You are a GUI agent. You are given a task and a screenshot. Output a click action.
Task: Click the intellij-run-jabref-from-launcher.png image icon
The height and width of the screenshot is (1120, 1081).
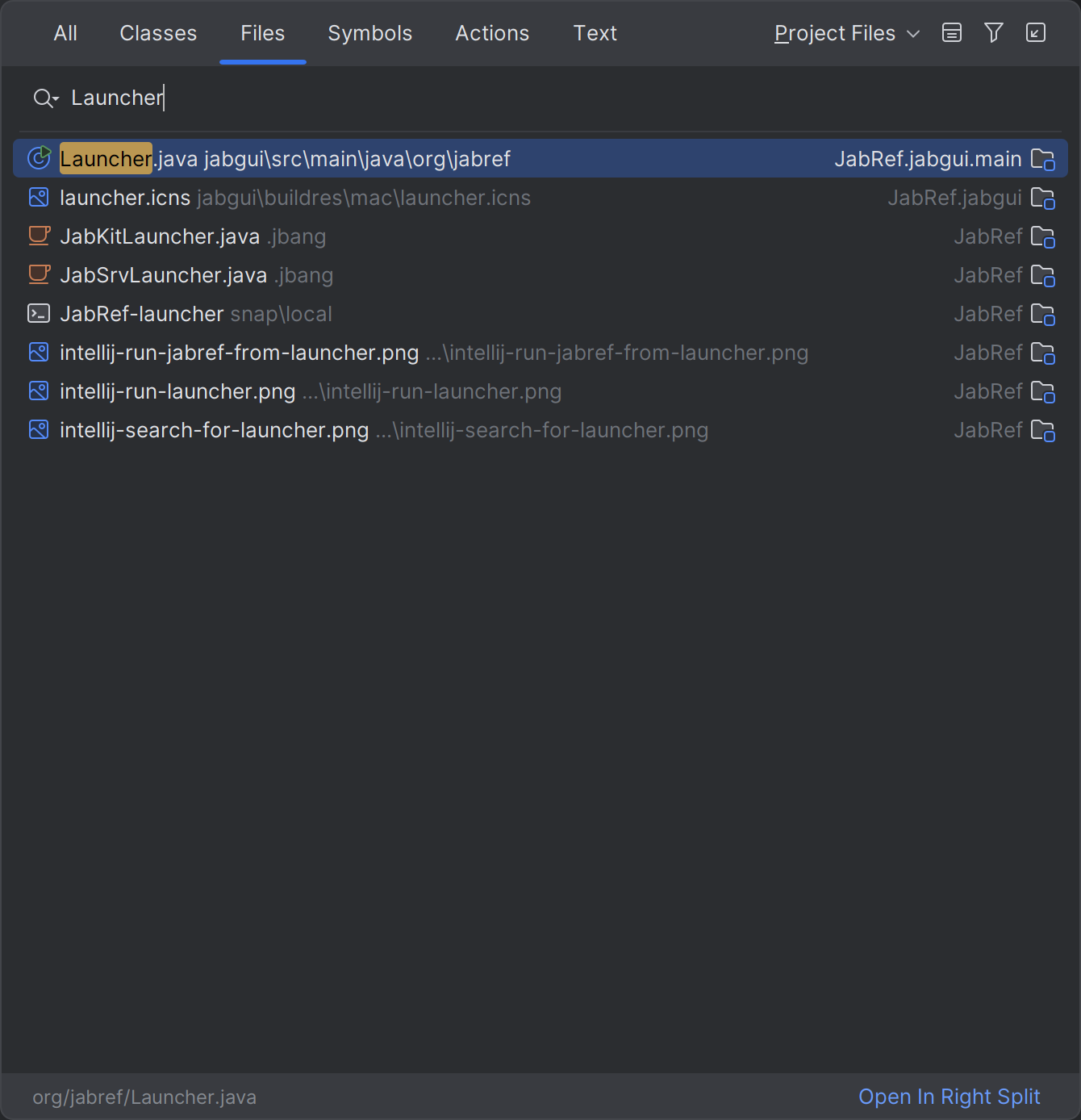39,352
